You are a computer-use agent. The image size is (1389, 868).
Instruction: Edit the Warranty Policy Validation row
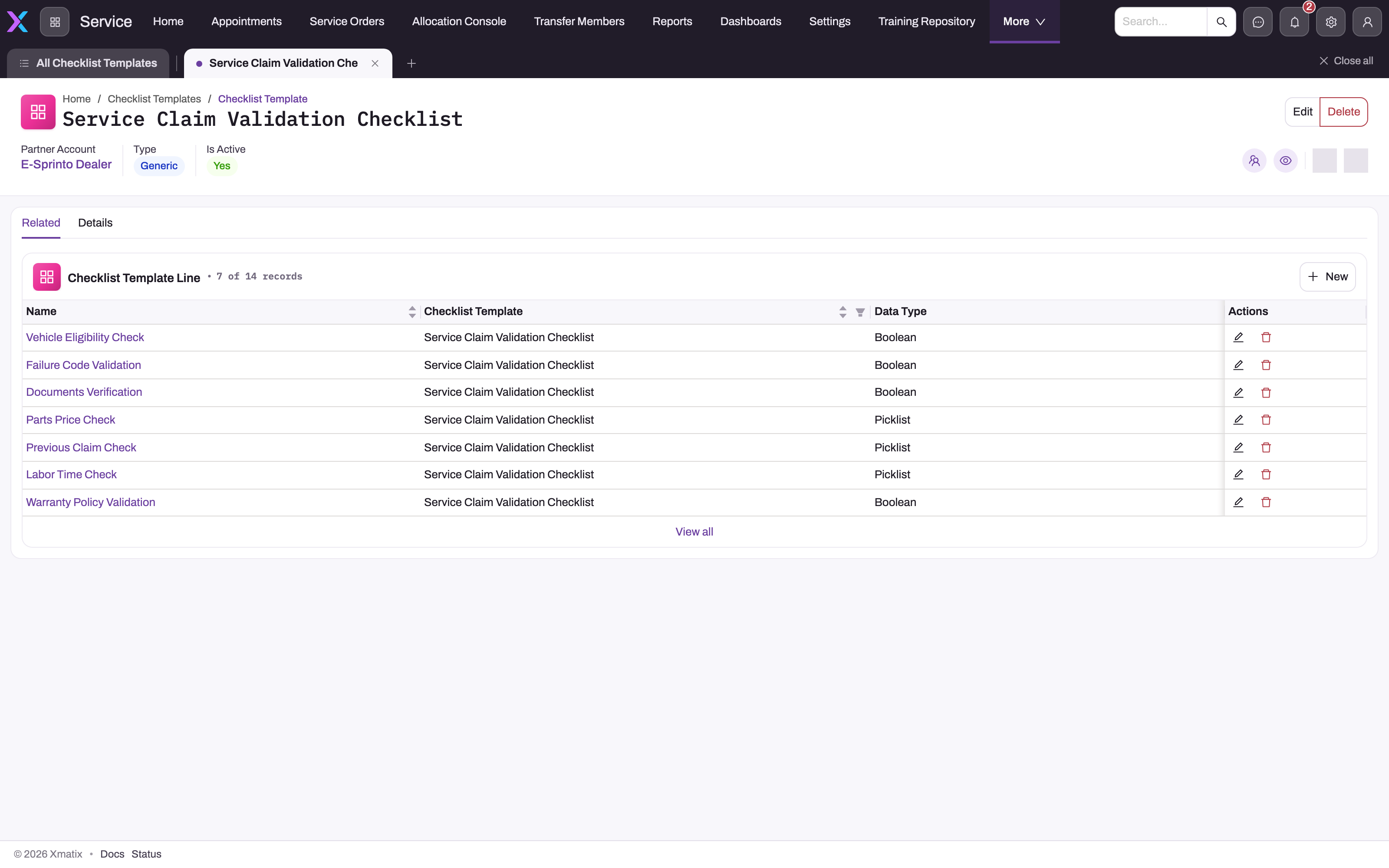pos(1239,502)
